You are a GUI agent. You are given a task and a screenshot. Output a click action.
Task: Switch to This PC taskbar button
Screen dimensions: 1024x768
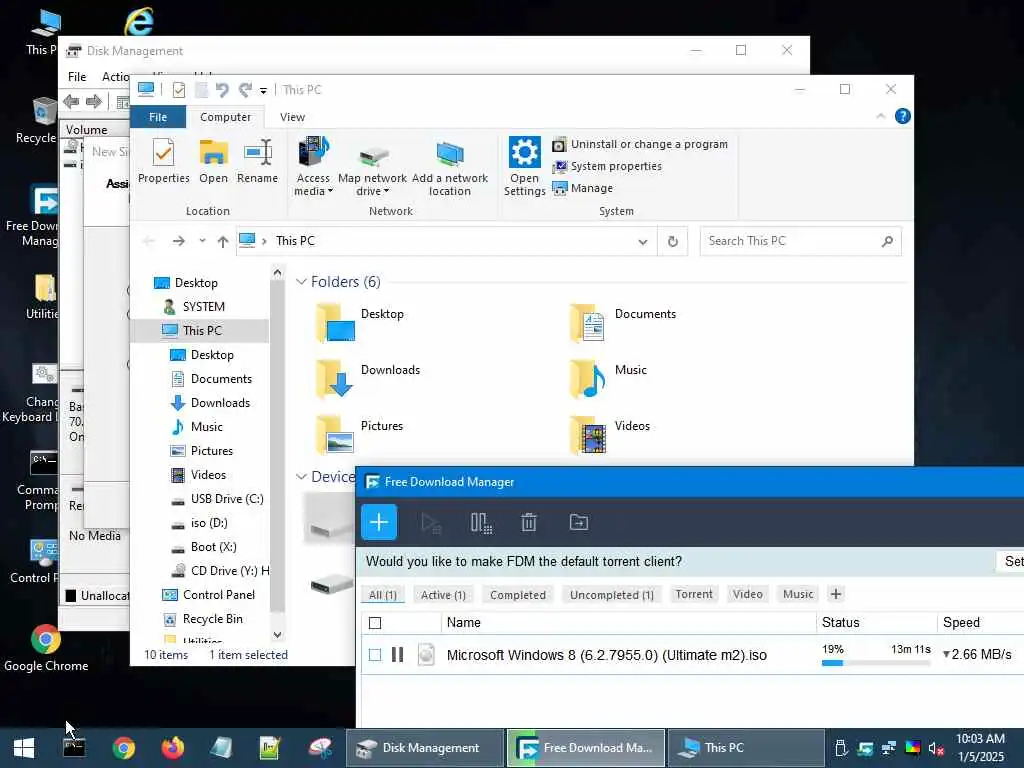tap(745, 748)
